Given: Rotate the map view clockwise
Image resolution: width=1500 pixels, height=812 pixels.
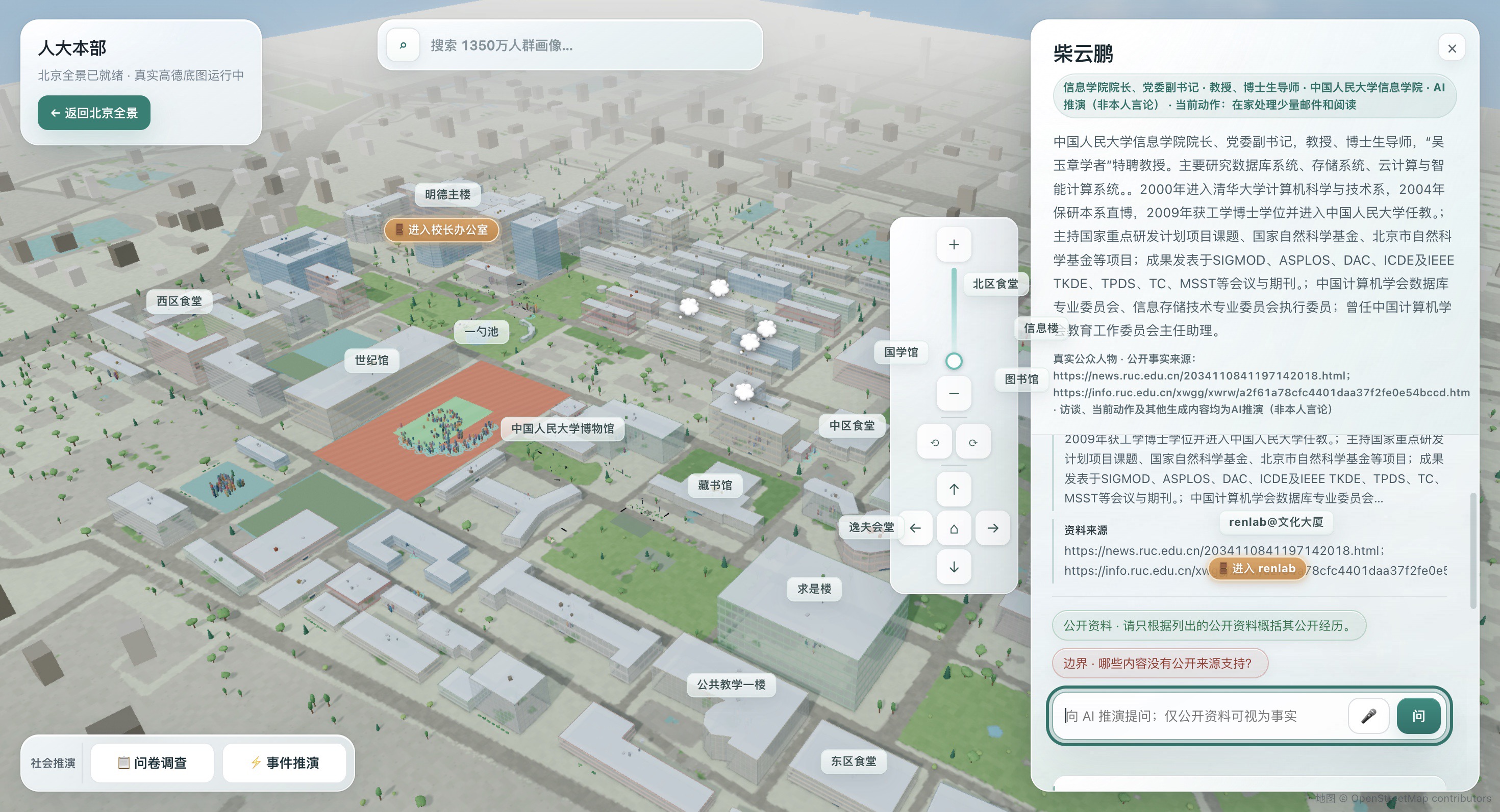Looking at the screenshot, I should [972, 442].
